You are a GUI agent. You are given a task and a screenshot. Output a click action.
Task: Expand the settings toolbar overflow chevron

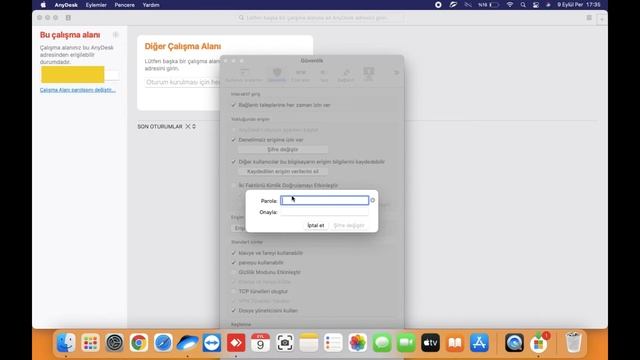[396, 73]
